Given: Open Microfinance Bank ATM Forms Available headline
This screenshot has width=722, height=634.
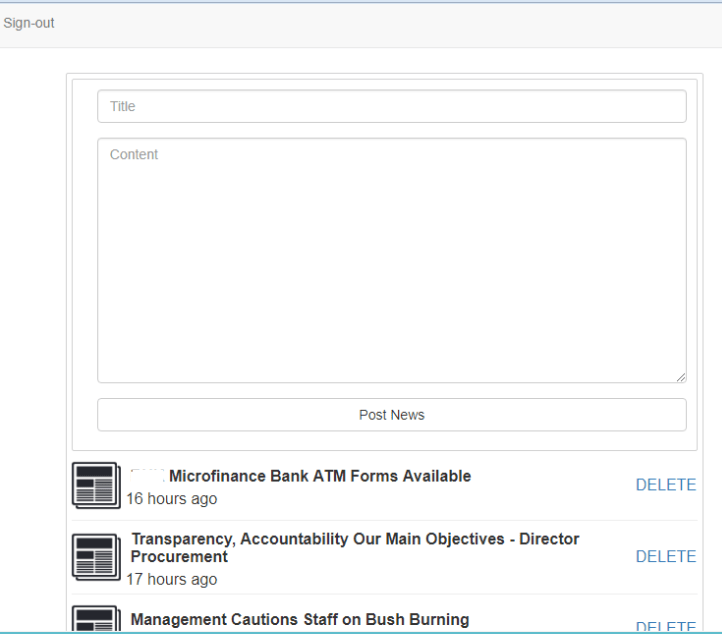Looking at the screenshot, I should [319, 476].
